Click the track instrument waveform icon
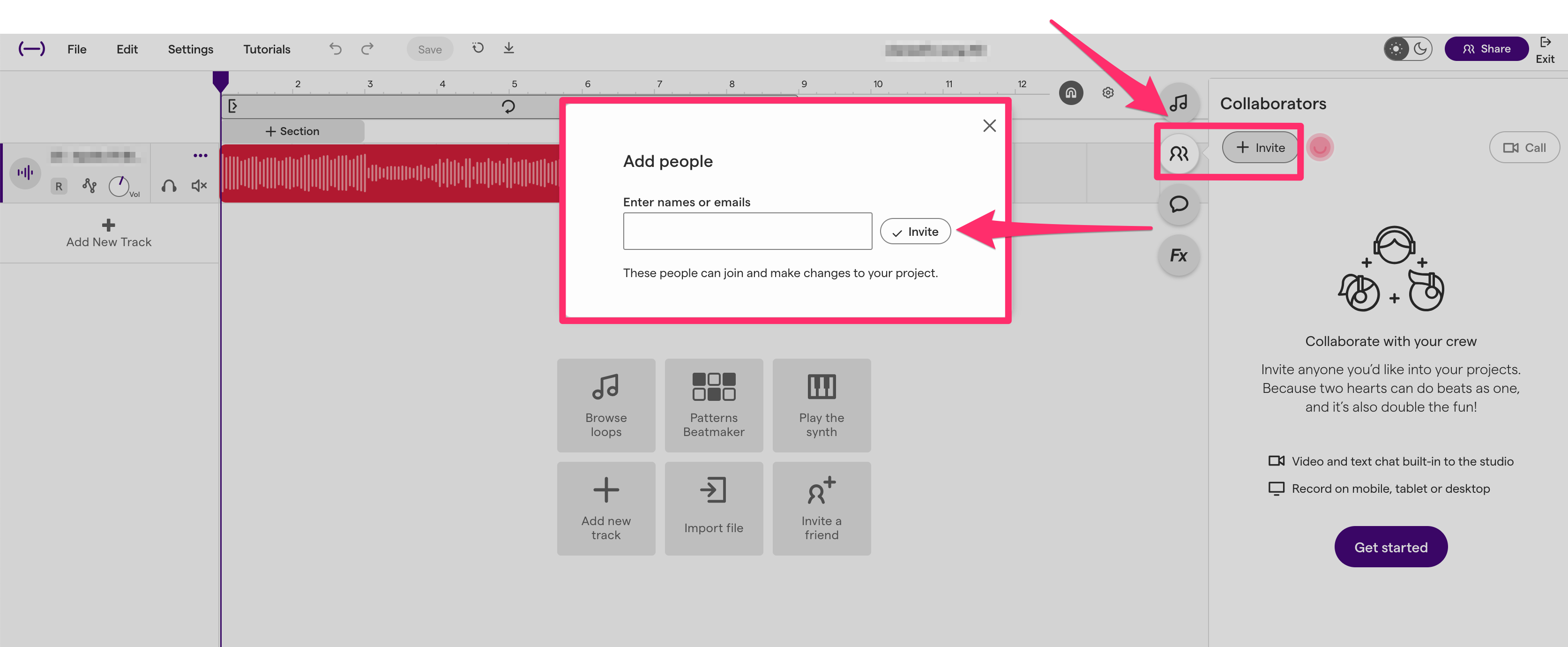The width and height of the screenshot is (1568, 647). [x=26, y=173]
